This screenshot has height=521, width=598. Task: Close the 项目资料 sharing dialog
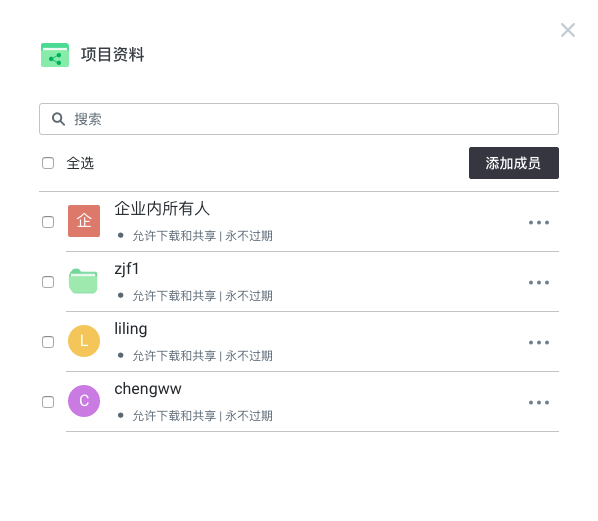[x=567, y=30]
